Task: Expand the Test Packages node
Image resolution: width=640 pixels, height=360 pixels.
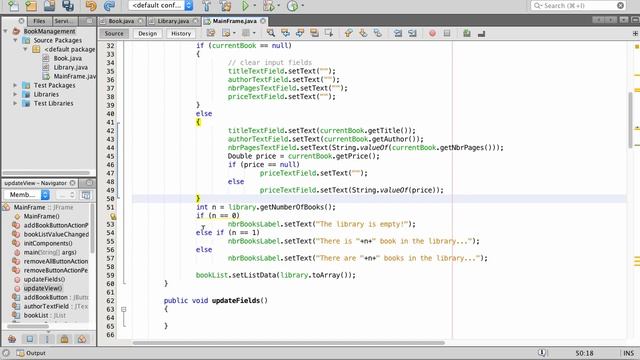Action: [16, 85]
